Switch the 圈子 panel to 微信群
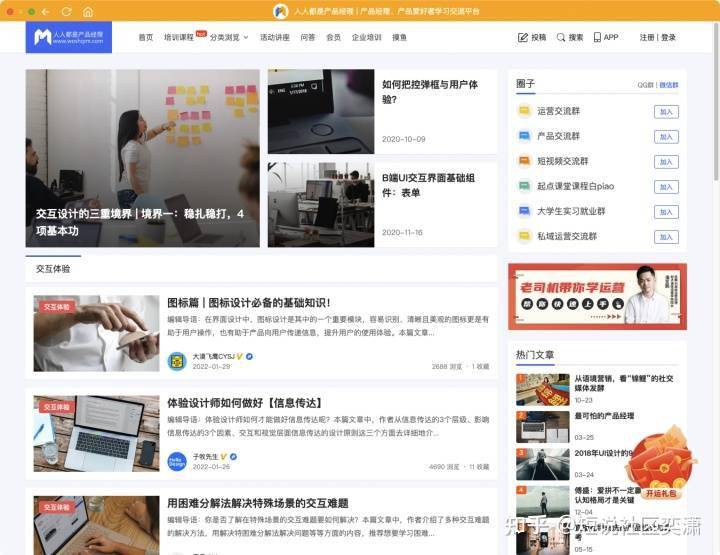 (669, 85)
